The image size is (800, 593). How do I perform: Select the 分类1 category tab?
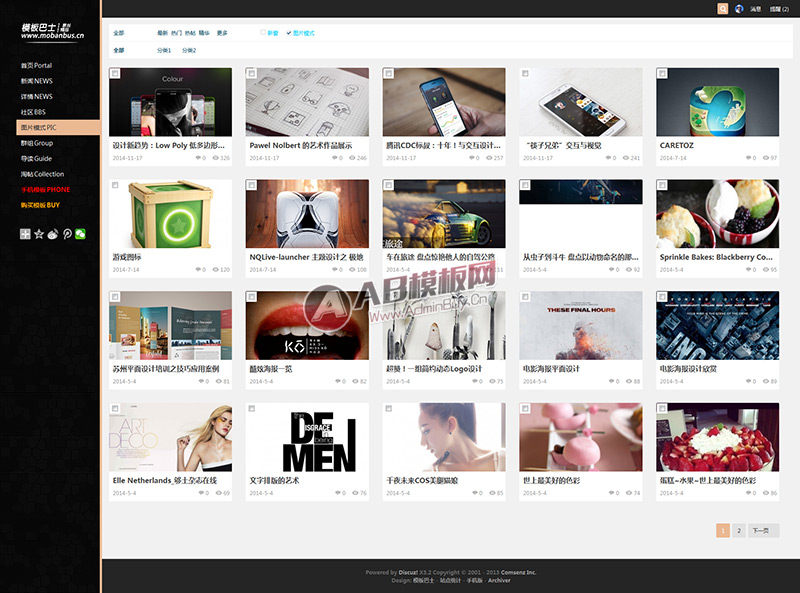(164, 50)
